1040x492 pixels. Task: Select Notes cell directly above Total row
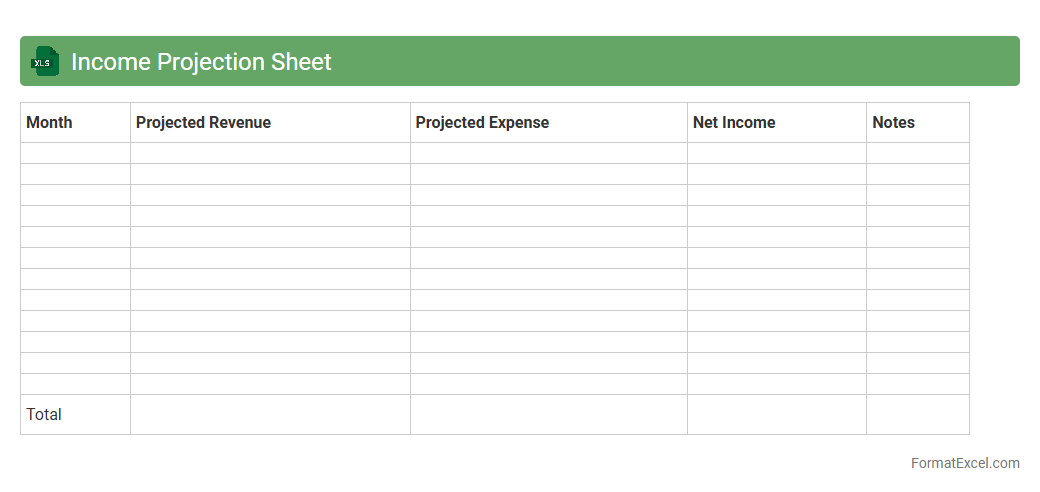pos(917,384)
